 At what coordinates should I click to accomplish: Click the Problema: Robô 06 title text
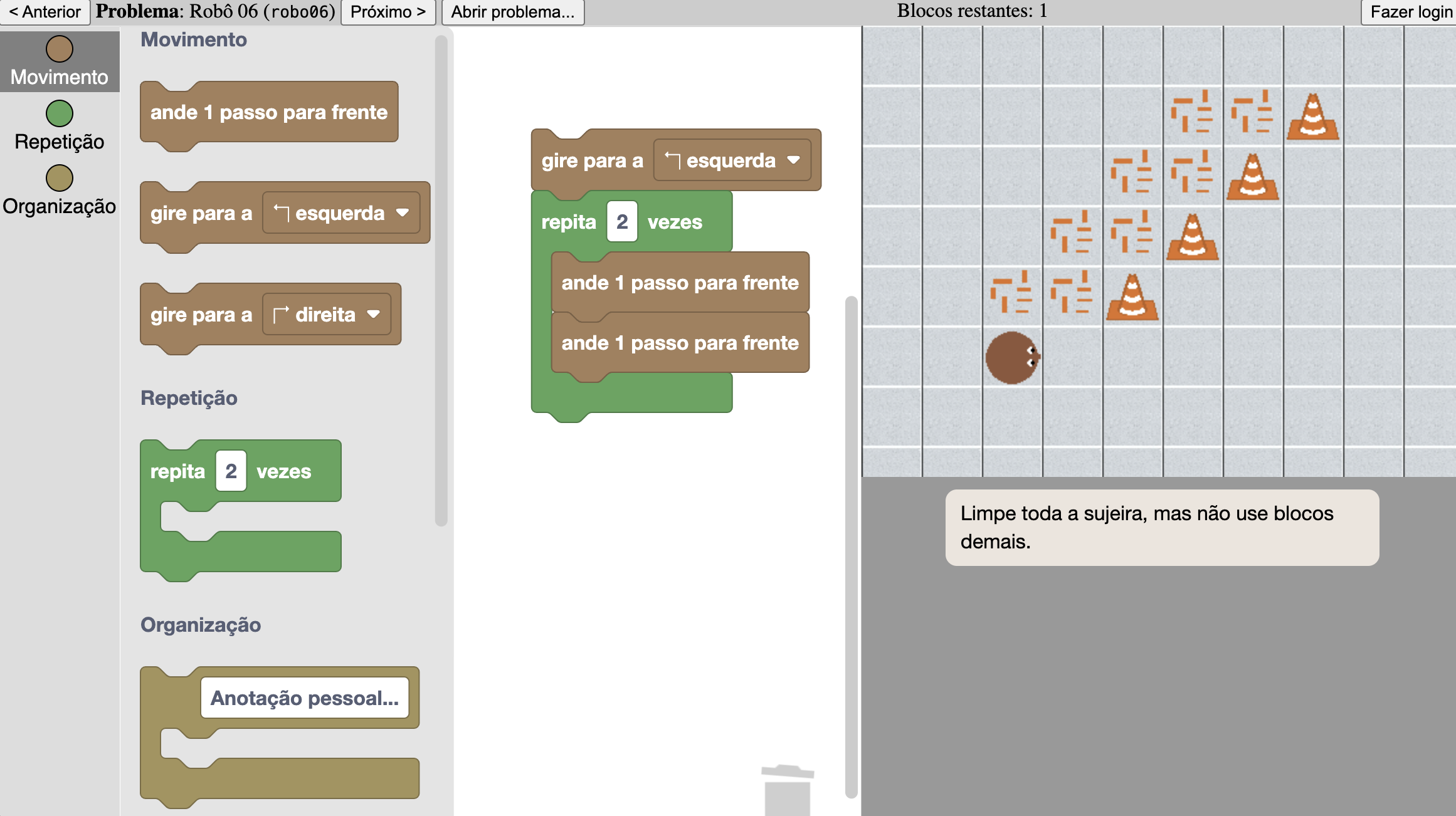tap(216, 11)
